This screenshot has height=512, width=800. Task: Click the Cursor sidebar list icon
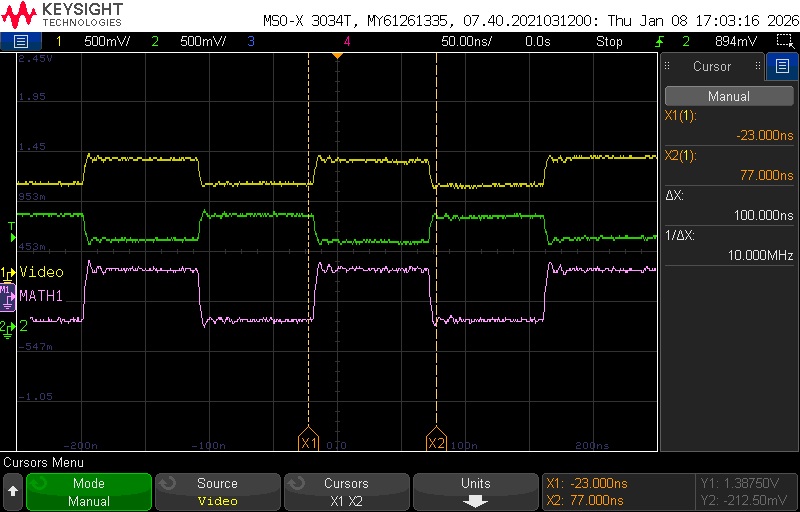(x=782, y=66)
